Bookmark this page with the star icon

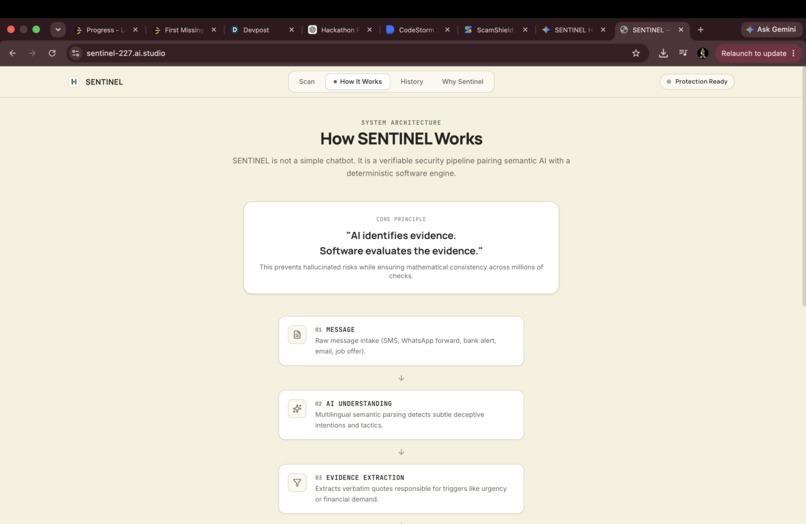coord(636,53)
